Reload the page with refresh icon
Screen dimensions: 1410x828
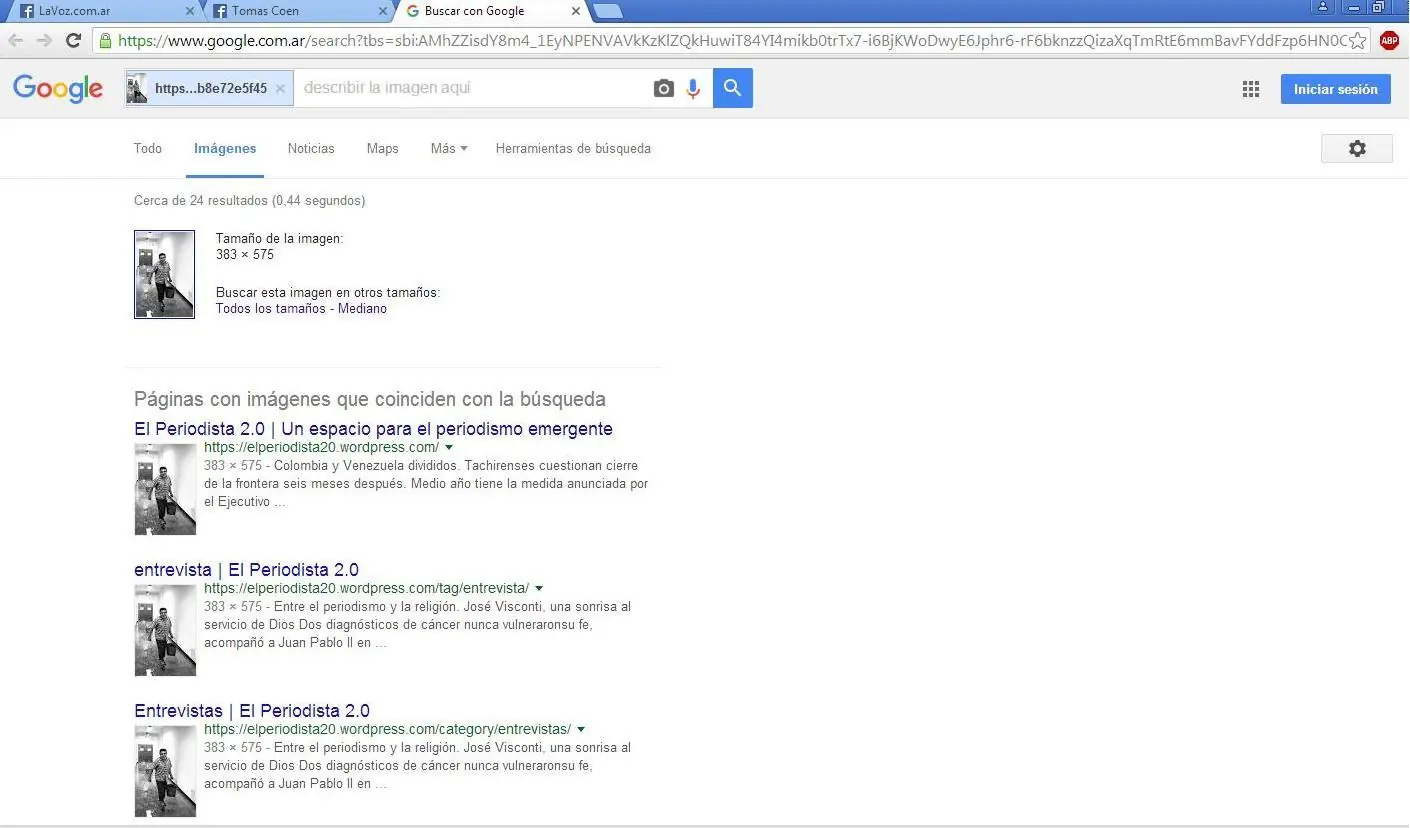(73, 41)
